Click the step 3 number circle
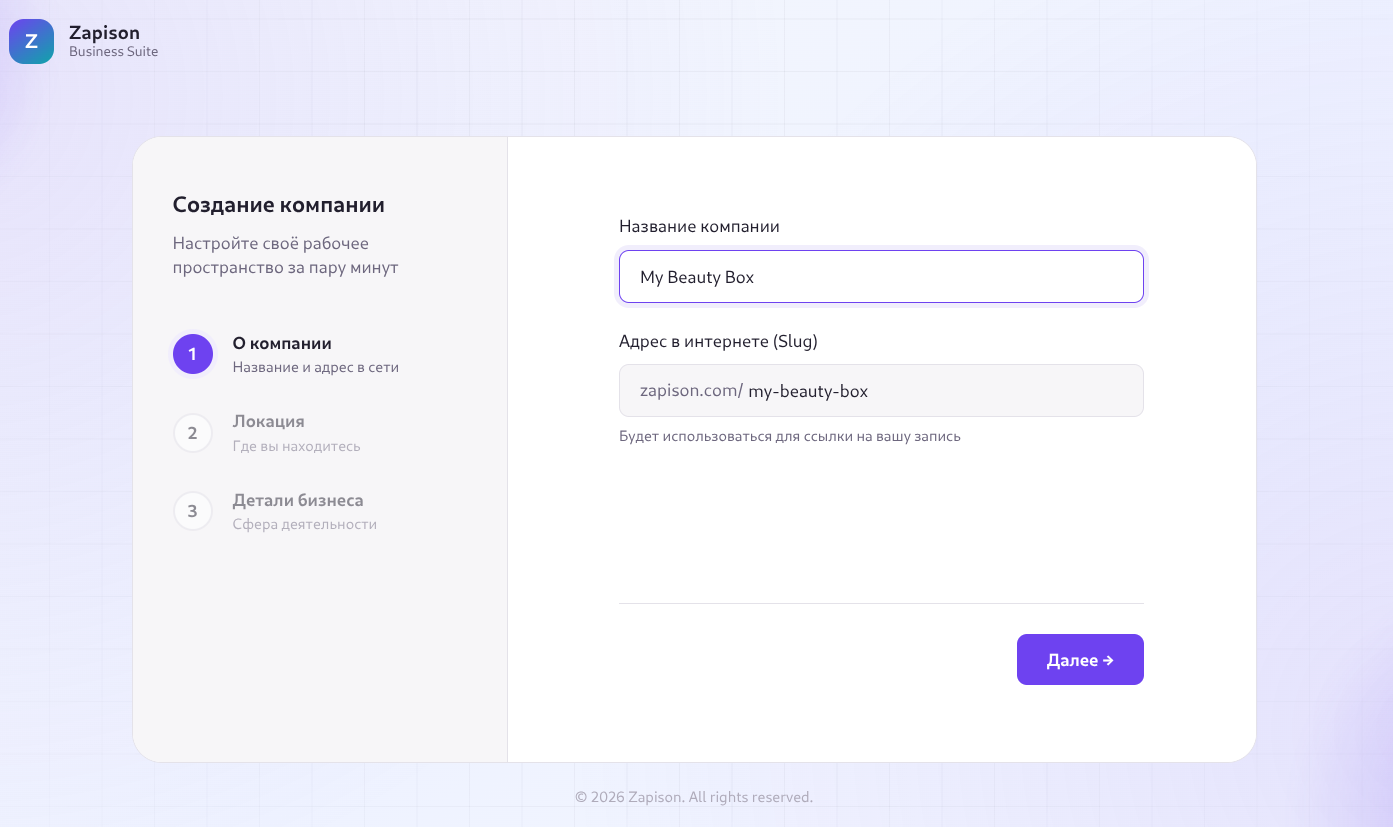 click(x=193, y=511)
